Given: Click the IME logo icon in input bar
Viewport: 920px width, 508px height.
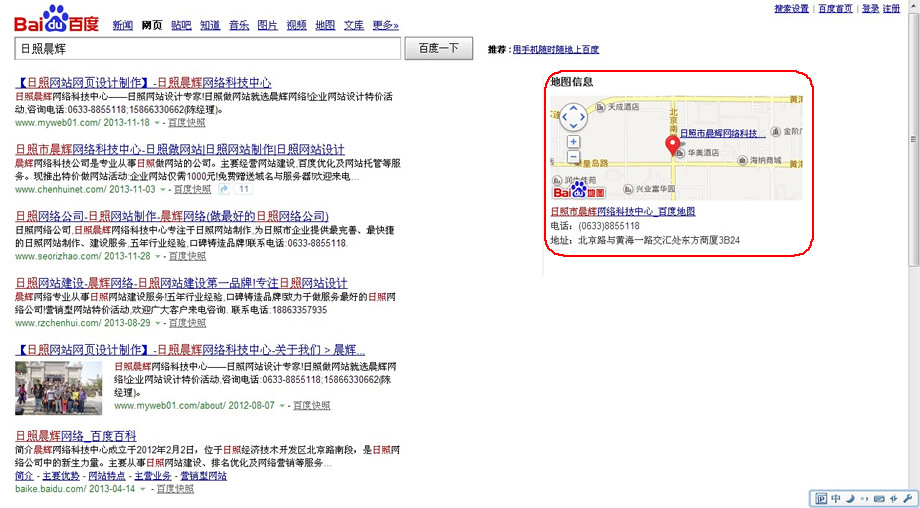Looking at the screenshot, I should [x=821, y=499].
